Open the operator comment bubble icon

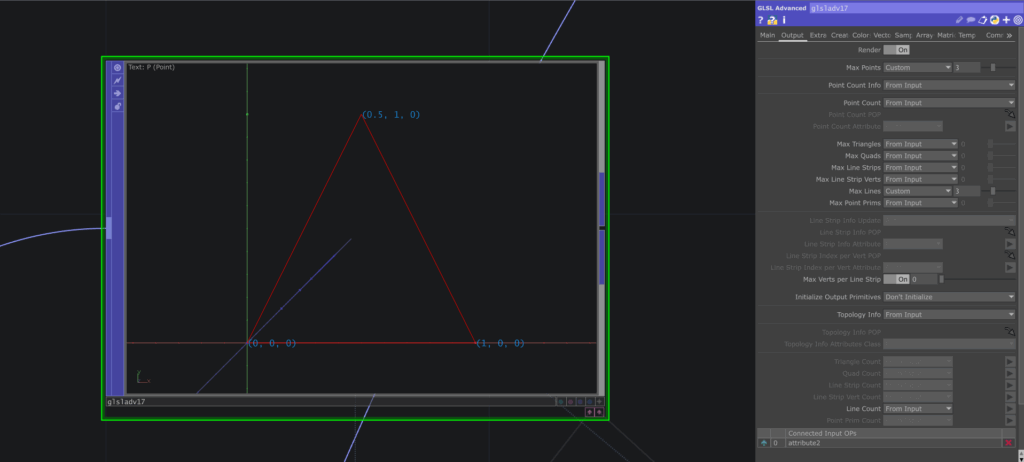pos(971,20)
